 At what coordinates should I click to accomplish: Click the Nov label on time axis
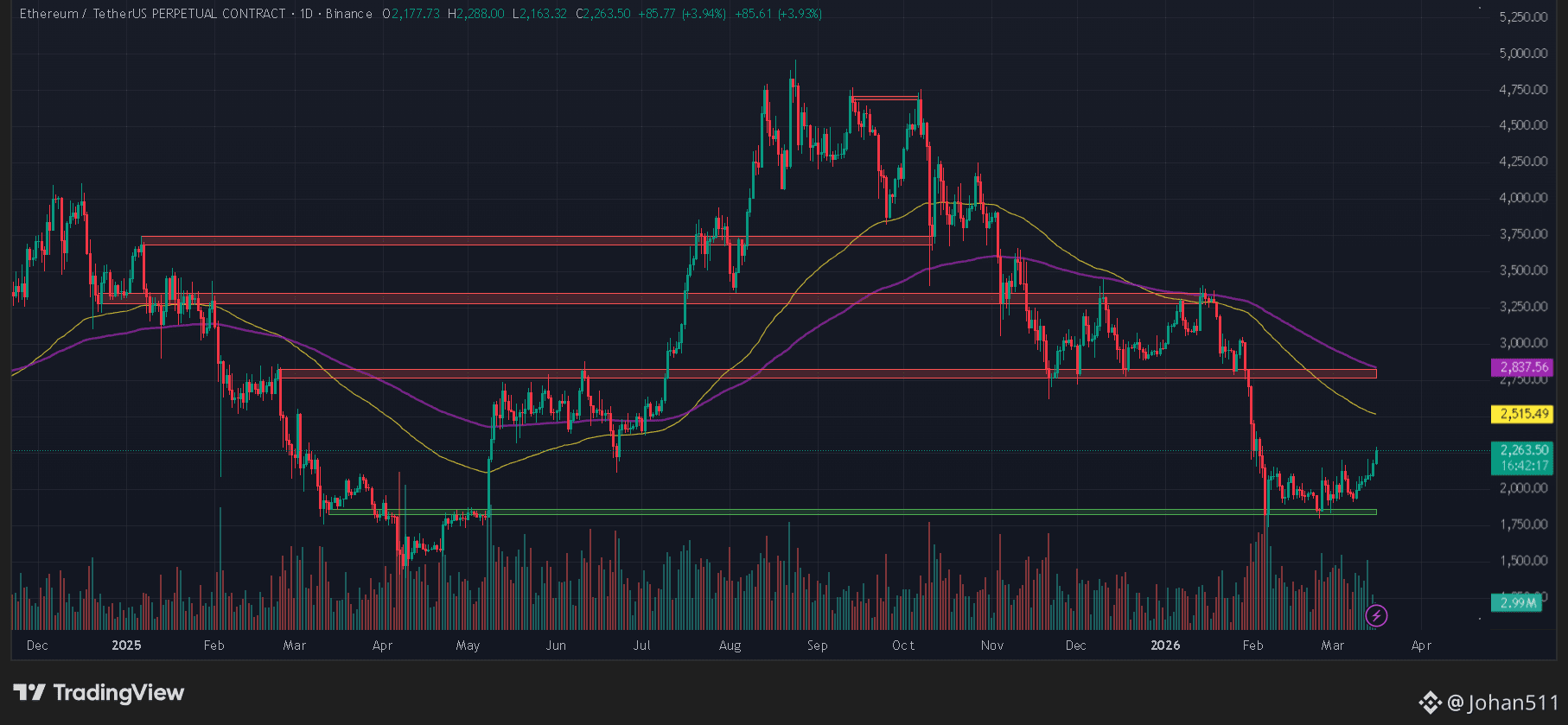click(992, 646)
